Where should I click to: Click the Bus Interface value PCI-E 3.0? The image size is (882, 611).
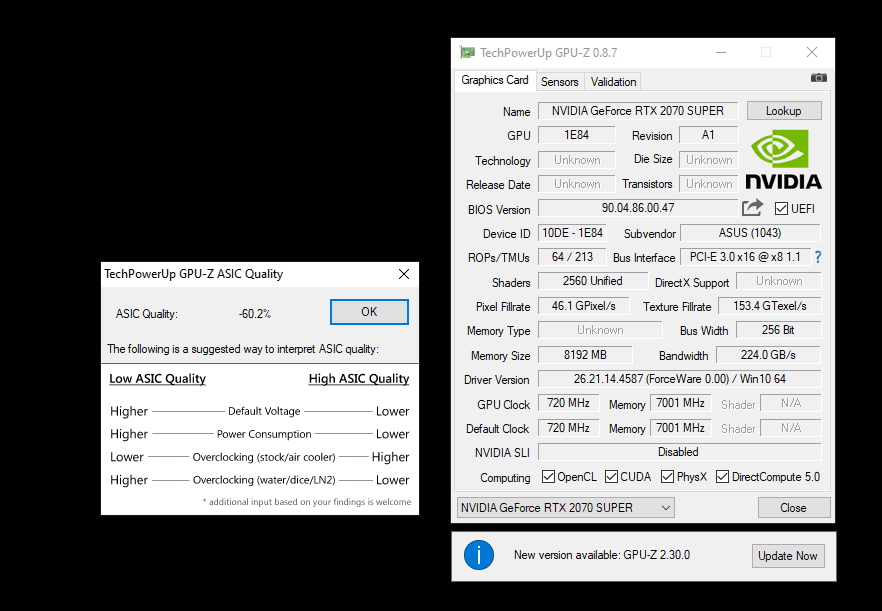pos(745,257)
